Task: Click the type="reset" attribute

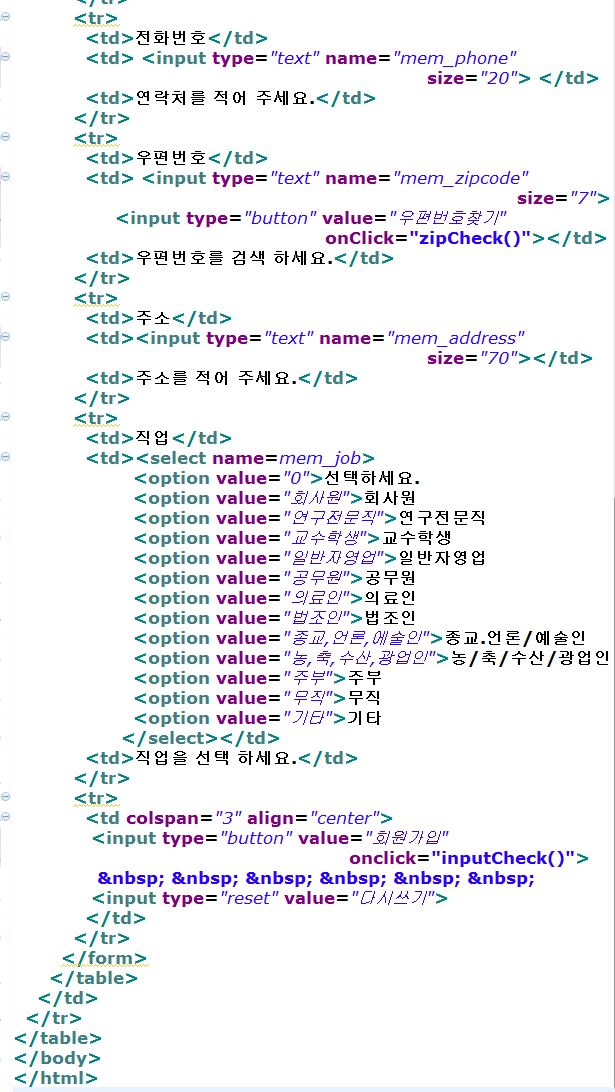Action: pyautogui.click(x=221, y=898)
